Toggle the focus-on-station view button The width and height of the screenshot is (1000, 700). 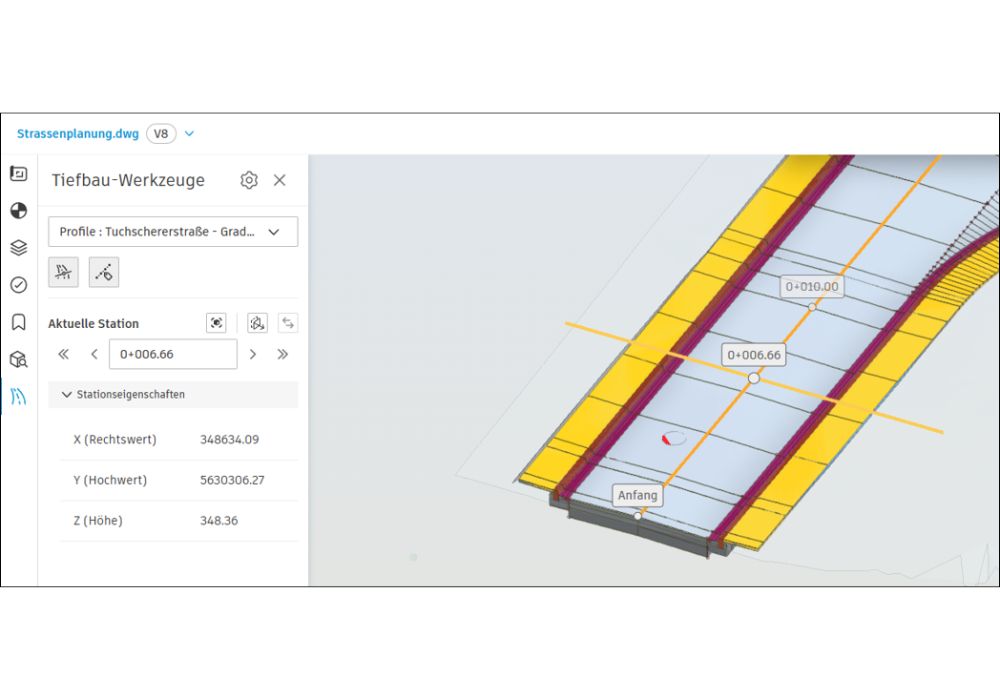pyautogui.click(x=216, y=323)
